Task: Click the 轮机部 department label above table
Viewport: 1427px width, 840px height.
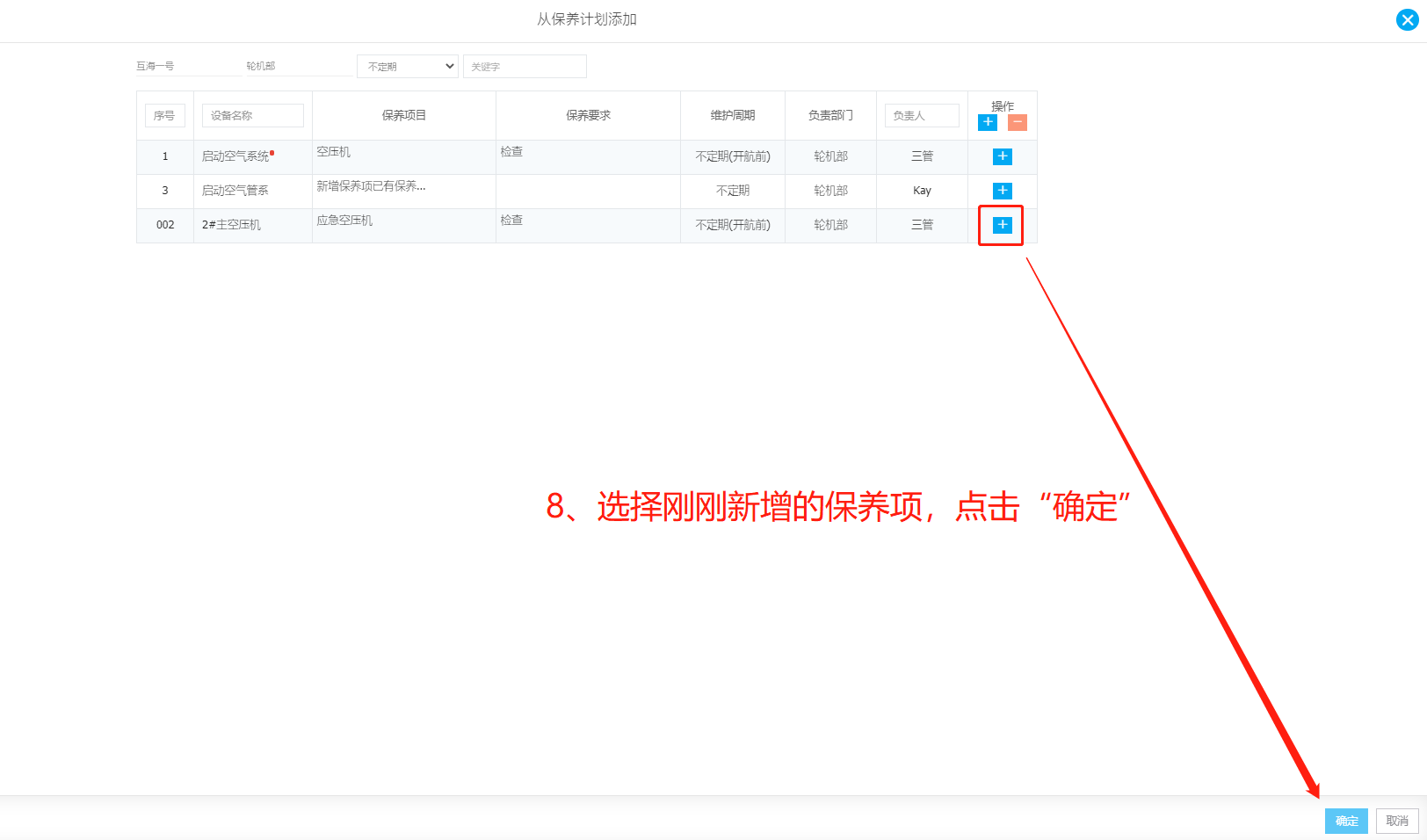Action: (261, 66)
